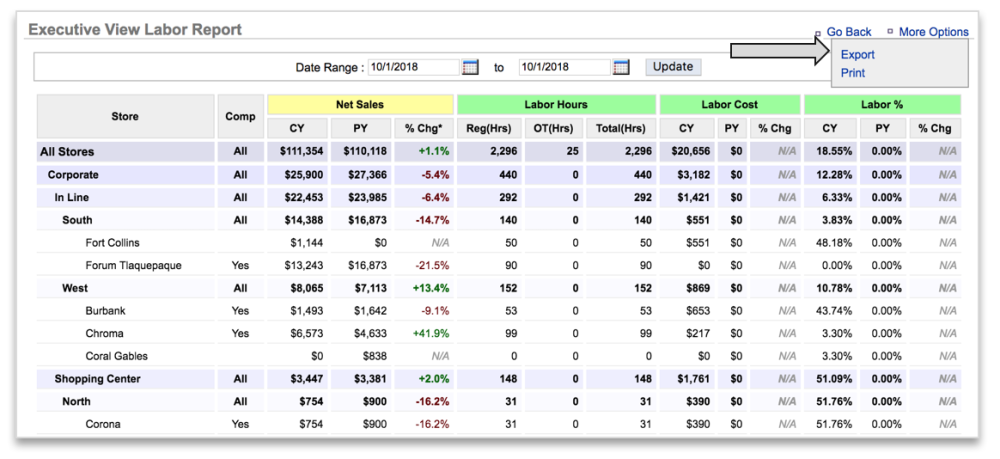
Task: Click the small square icon beside More Options
Action: [890, 32]
